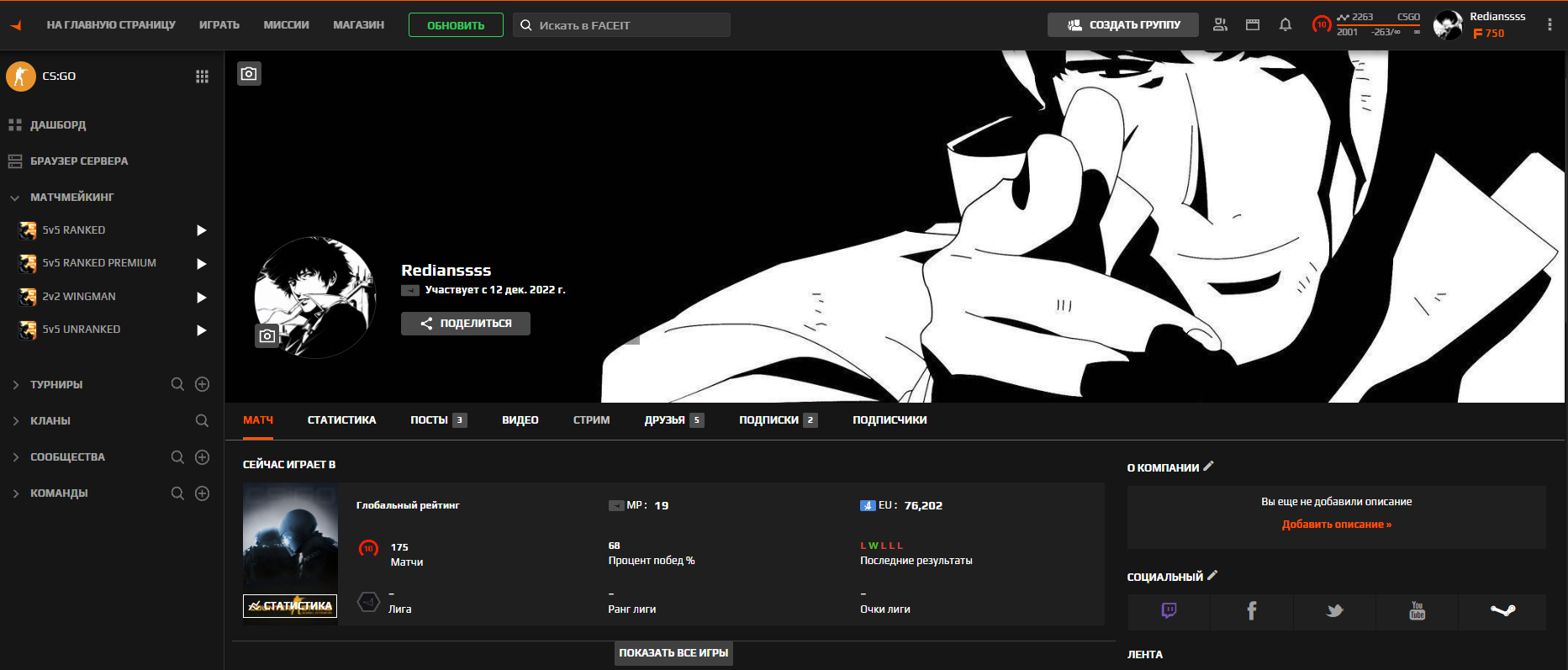Add a tournament with plus icon

tap(203, 384)
